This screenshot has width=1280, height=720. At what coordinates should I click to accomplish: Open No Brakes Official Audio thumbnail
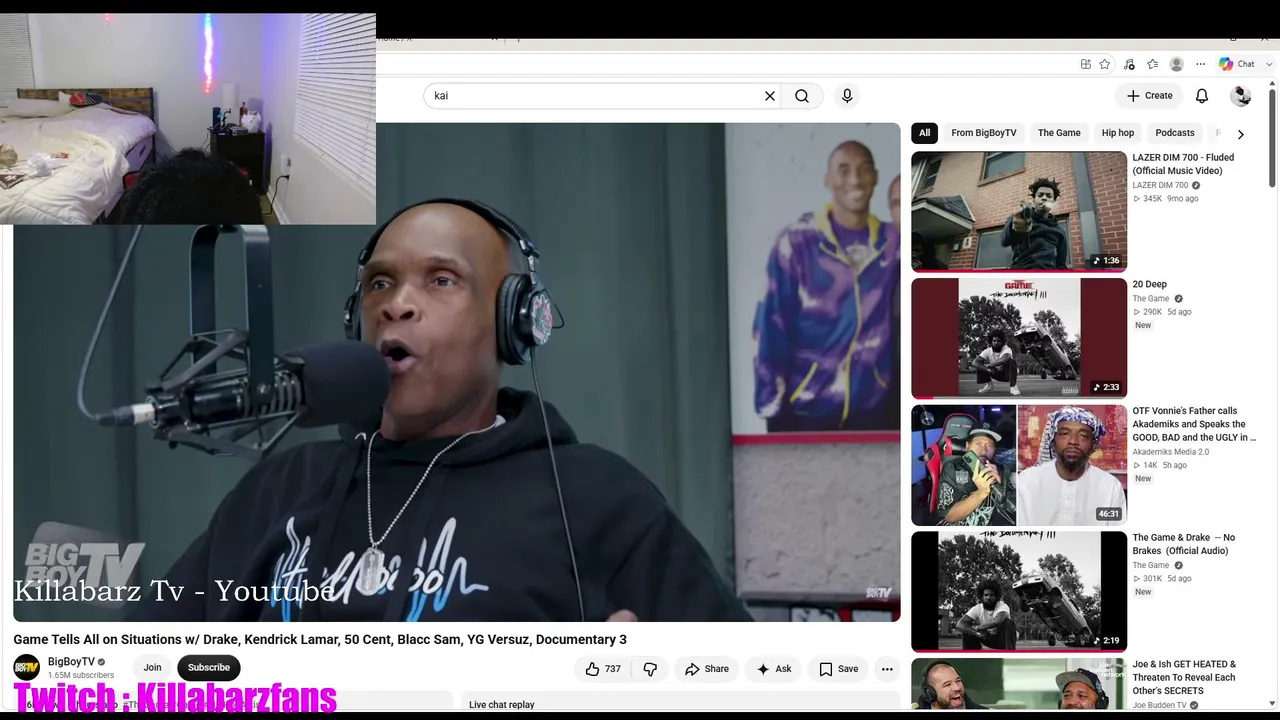(1019, 592)
